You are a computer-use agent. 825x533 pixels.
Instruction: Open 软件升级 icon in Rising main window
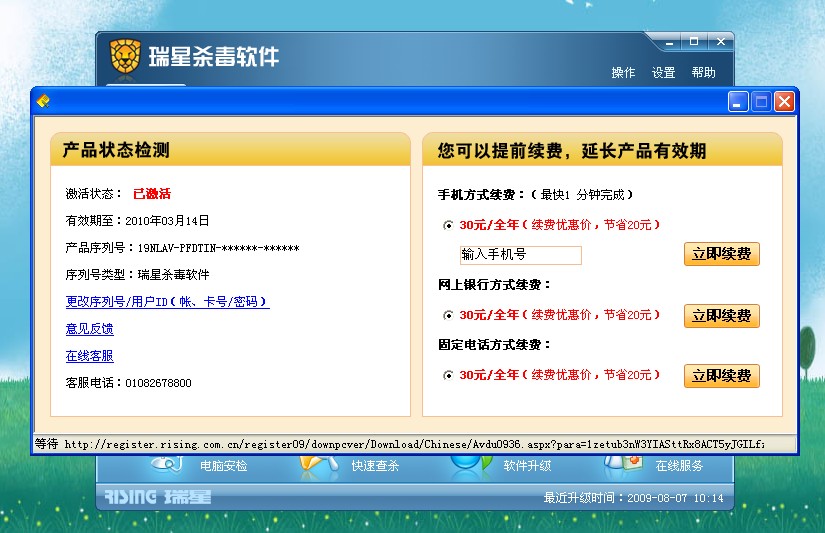point(471,465)
